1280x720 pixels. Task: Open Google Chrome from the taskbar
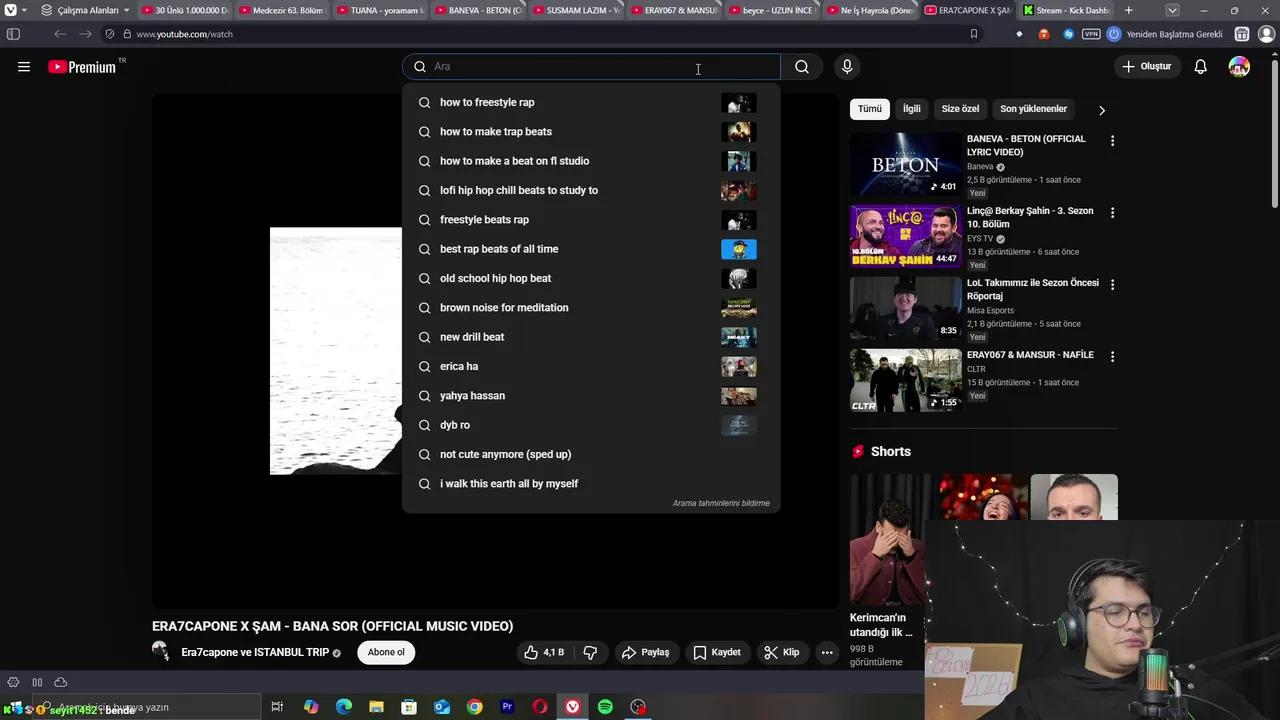coord(474,707)
